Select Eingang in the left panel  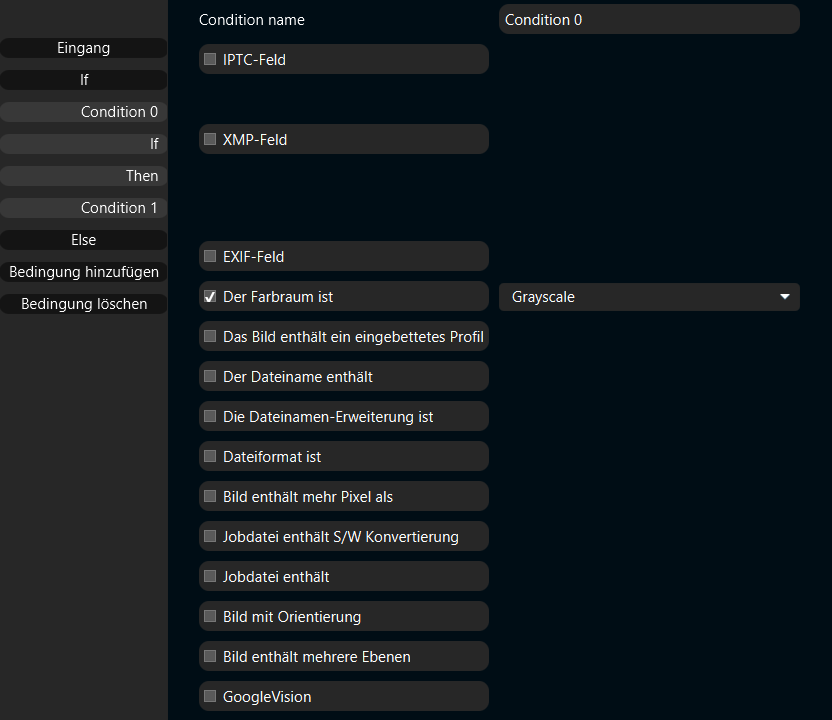tap(84, 48)
